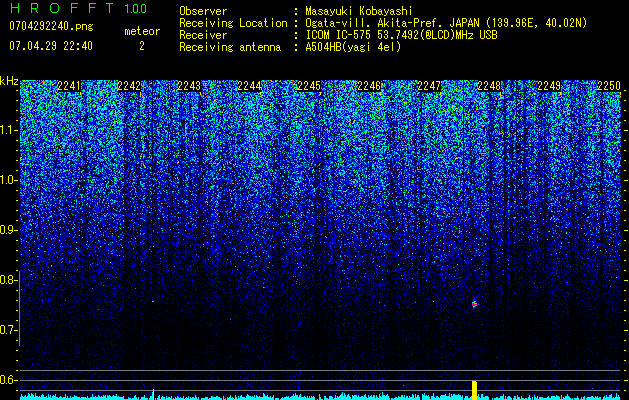This screenshot has height=400, width=629.
Task: Click the 0.7 kHz axis label
Action: click(8, 330)
